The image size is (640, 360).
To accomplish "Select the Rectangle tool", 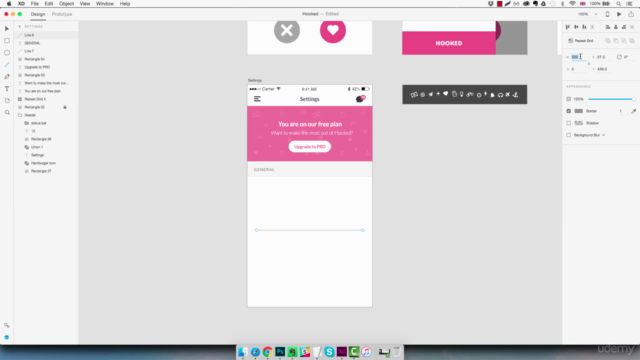I will [x=7, y=41].
